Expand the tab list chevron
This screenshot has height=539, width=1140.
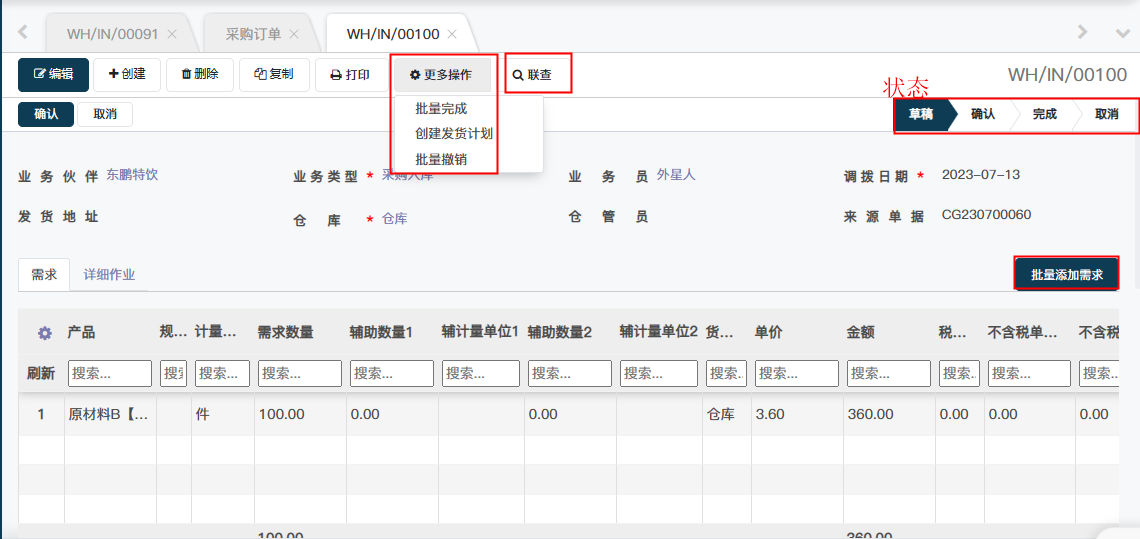[1122, 33]
